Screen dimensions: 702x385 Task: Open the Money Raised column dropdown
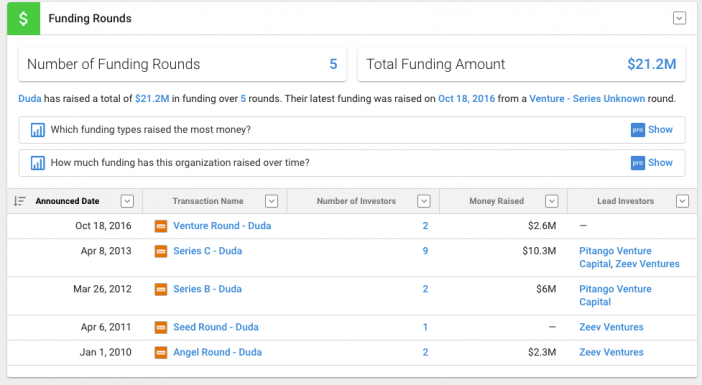pos(552,201)
